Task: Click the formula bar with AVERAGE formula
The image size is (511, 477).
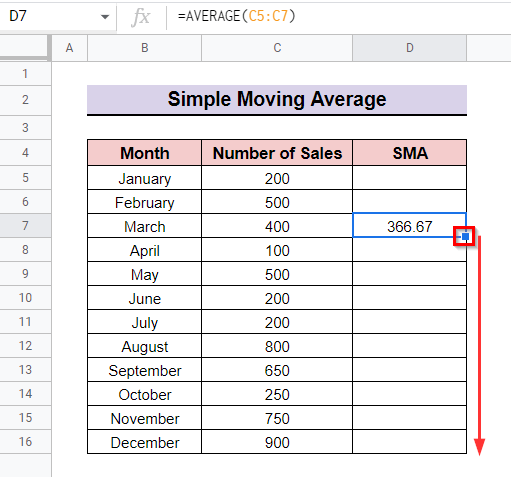Action: 338,16
